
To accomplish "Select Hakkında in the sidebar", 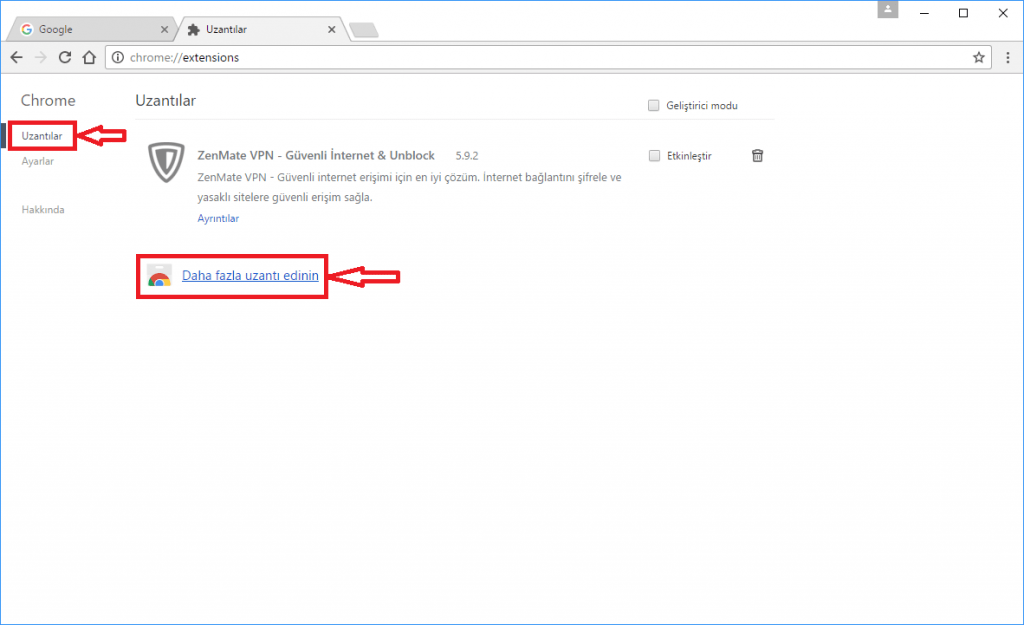I will (43, 209).
